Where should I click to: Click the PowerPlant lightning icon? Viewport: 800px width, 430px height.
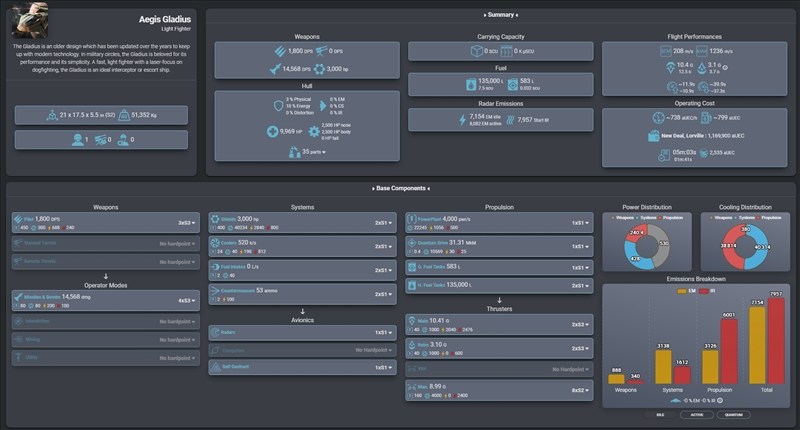tap(412, 219)
